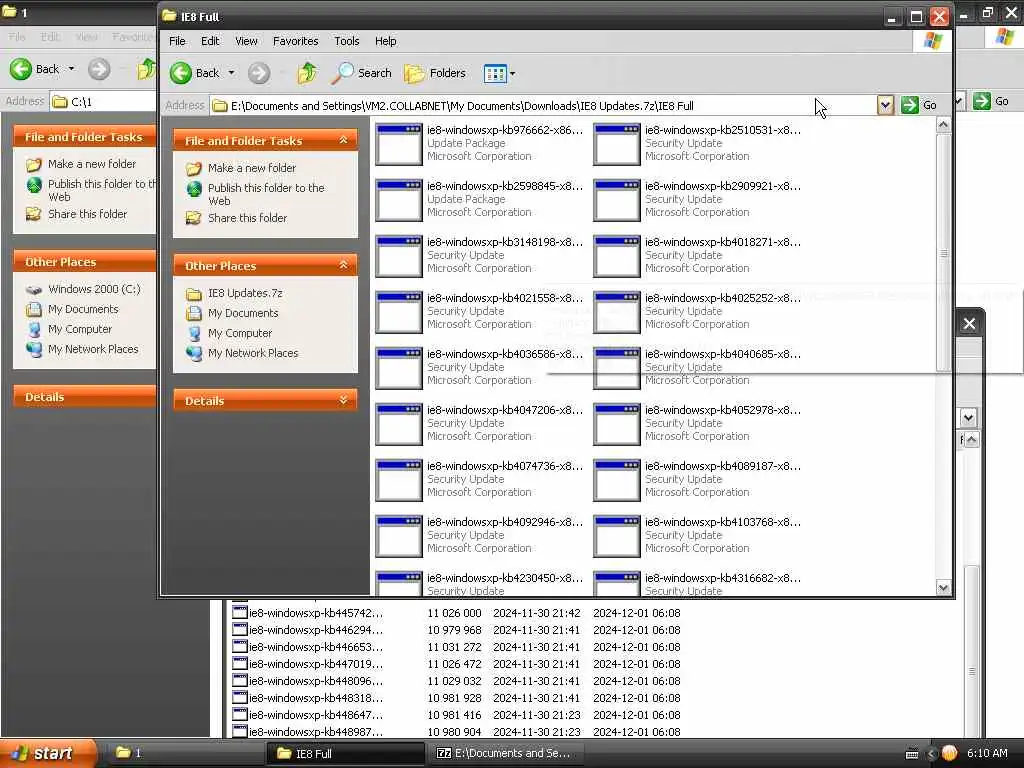Switch to 7-Zip E:\Documents taskbar button
This screenshot has width=1024, height=768.
pos(506,754)
